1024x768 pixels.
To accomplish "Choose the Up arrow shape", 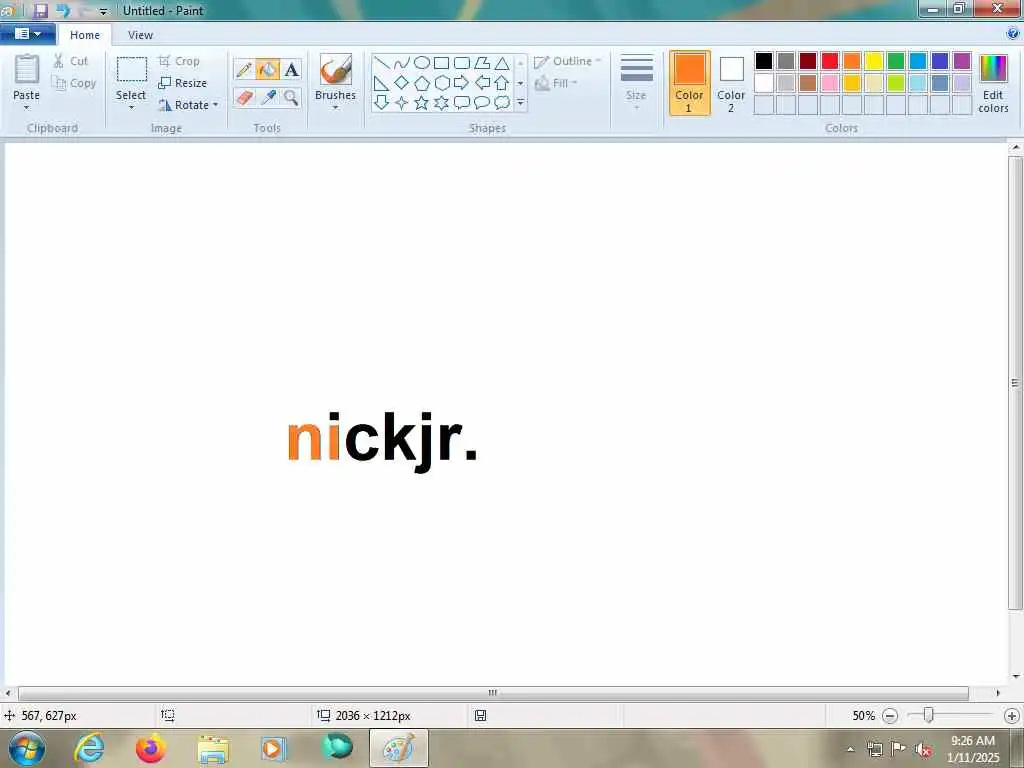I will [502, 83].
